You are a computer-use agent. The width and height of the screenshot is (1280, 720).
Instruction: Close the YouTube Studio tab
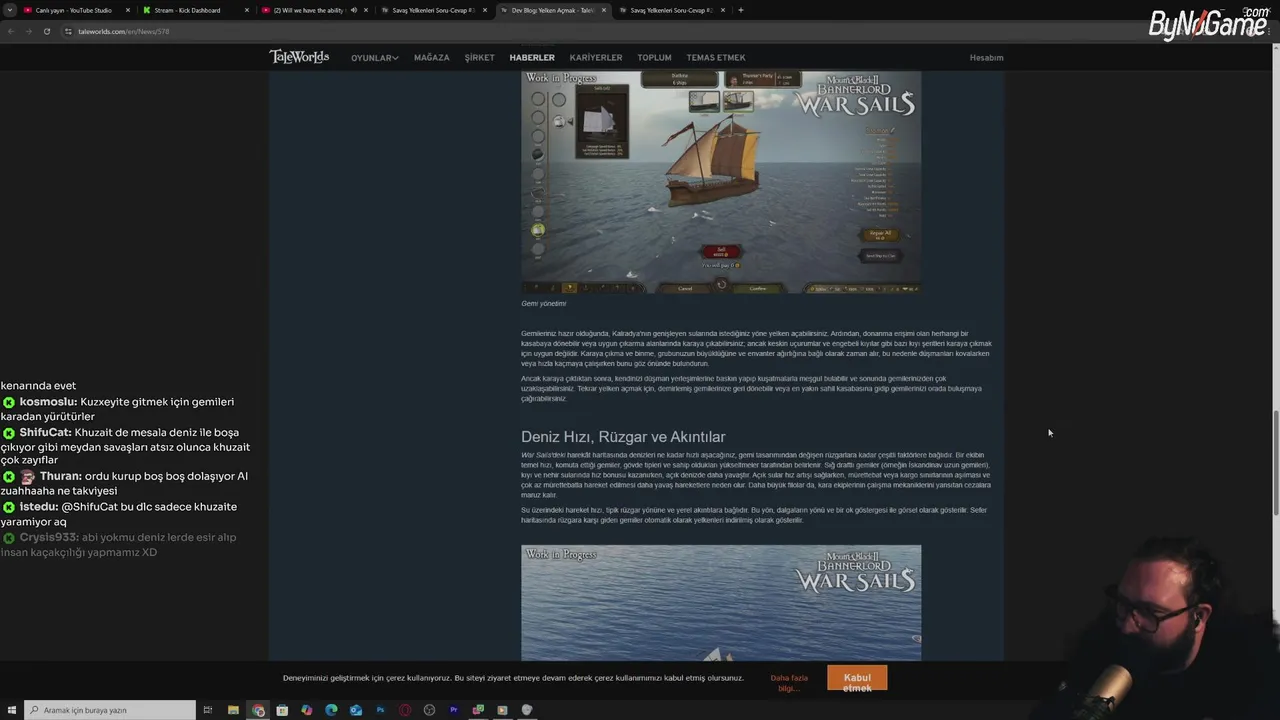coord(128,10)
